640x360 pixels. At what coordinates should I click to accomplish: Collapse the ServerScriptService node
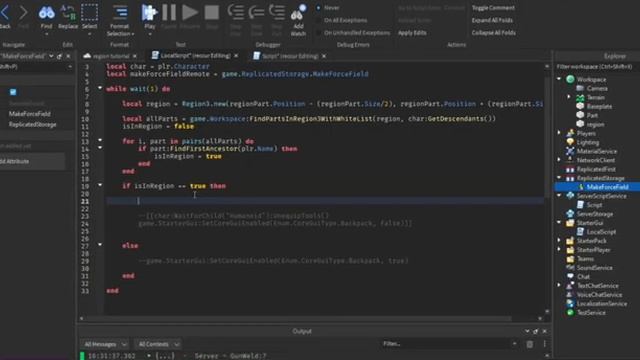coord(559,196)
